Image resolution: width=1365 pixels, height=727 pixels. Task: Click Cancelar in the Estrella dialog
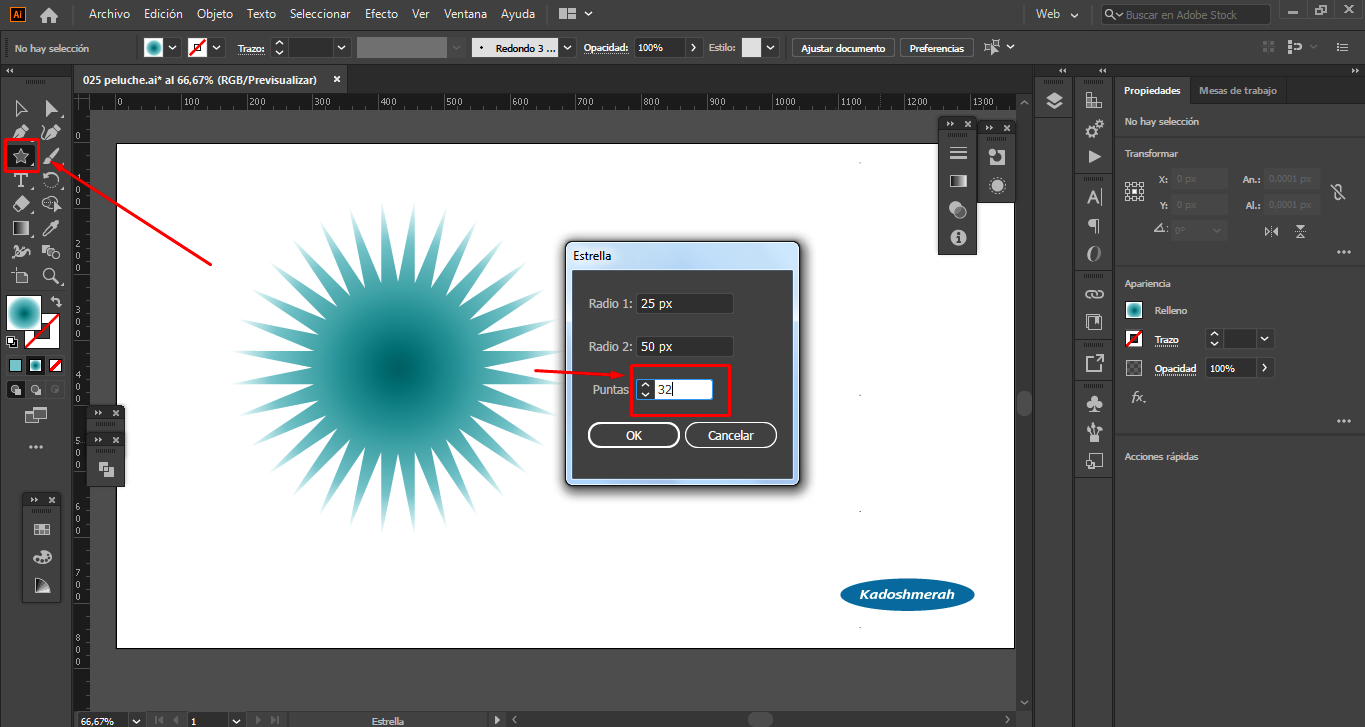[731, 435]
